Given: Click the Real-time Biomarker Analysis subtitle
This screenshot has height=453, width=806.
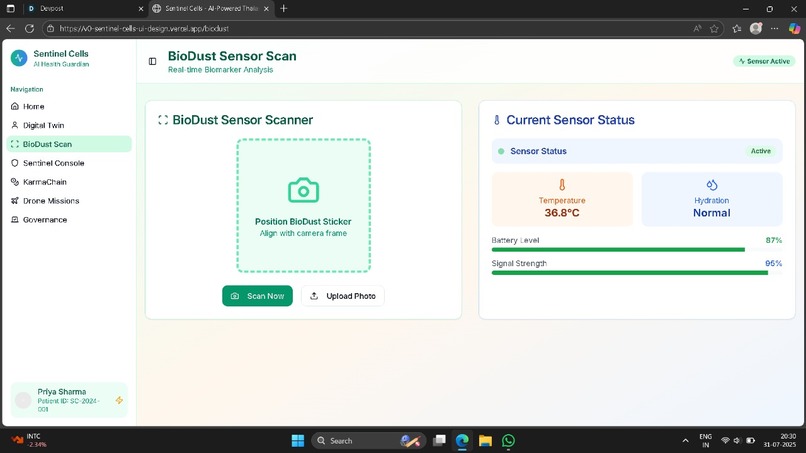Looking at the screenshot, I should tap(221, 70).
